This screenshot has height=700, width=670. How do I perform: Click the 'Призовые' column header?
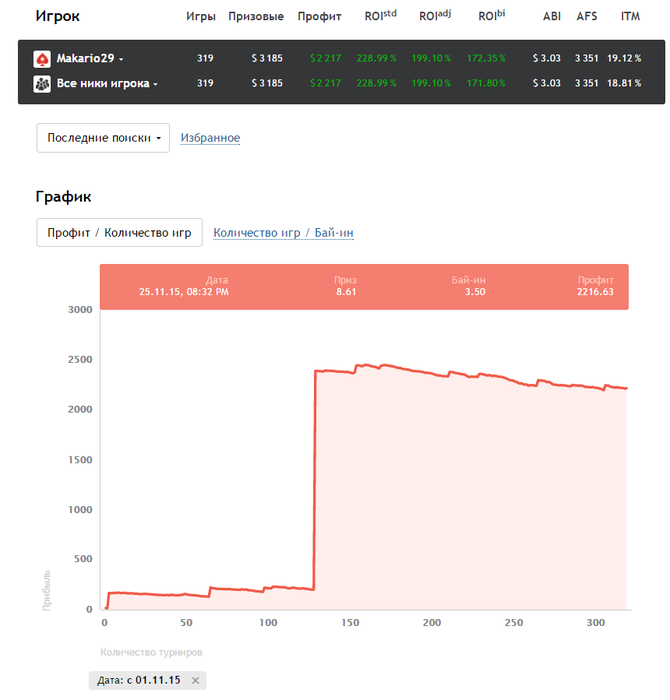(256, 17)
